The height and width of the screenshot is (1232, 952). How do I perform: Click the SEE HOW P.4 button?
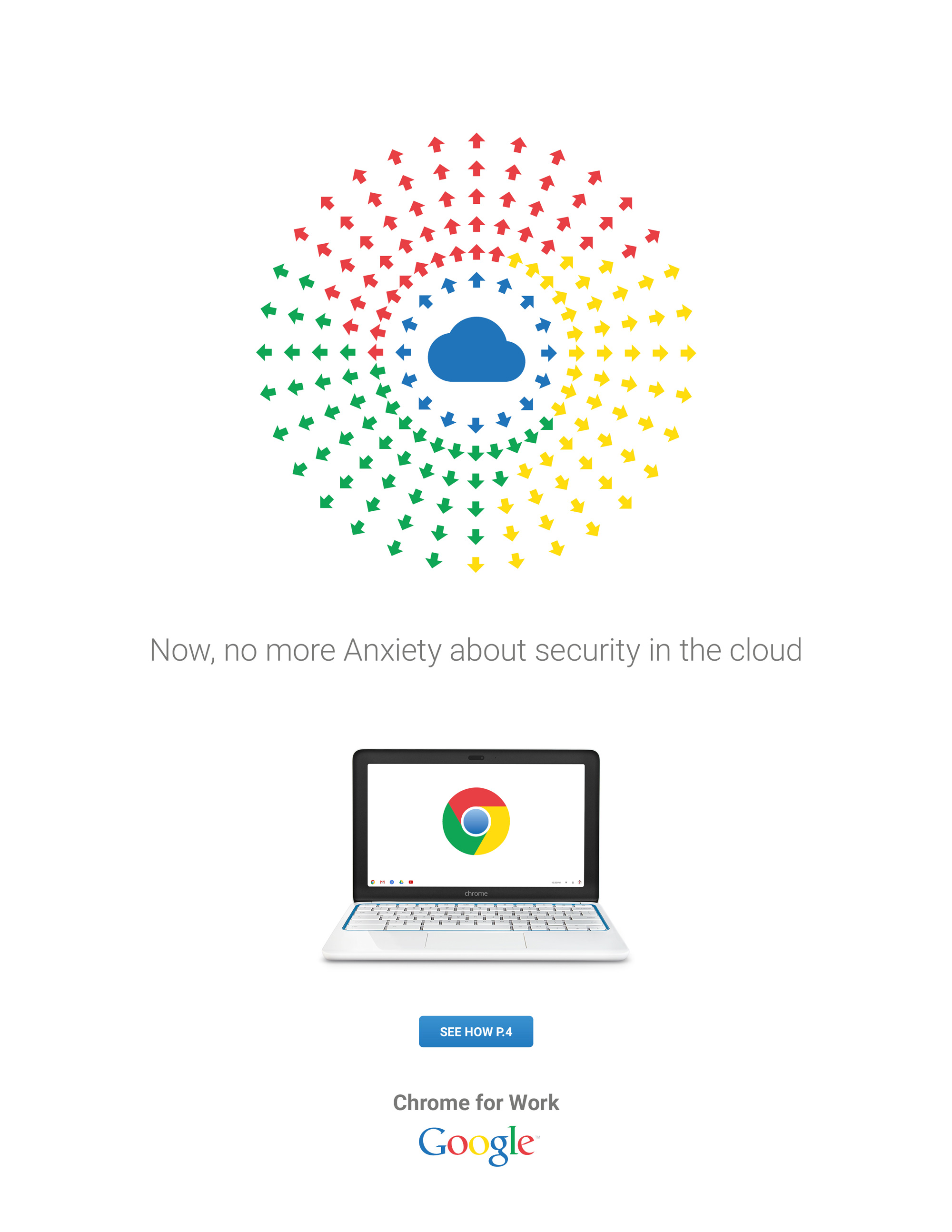[x=476, y=1032]
